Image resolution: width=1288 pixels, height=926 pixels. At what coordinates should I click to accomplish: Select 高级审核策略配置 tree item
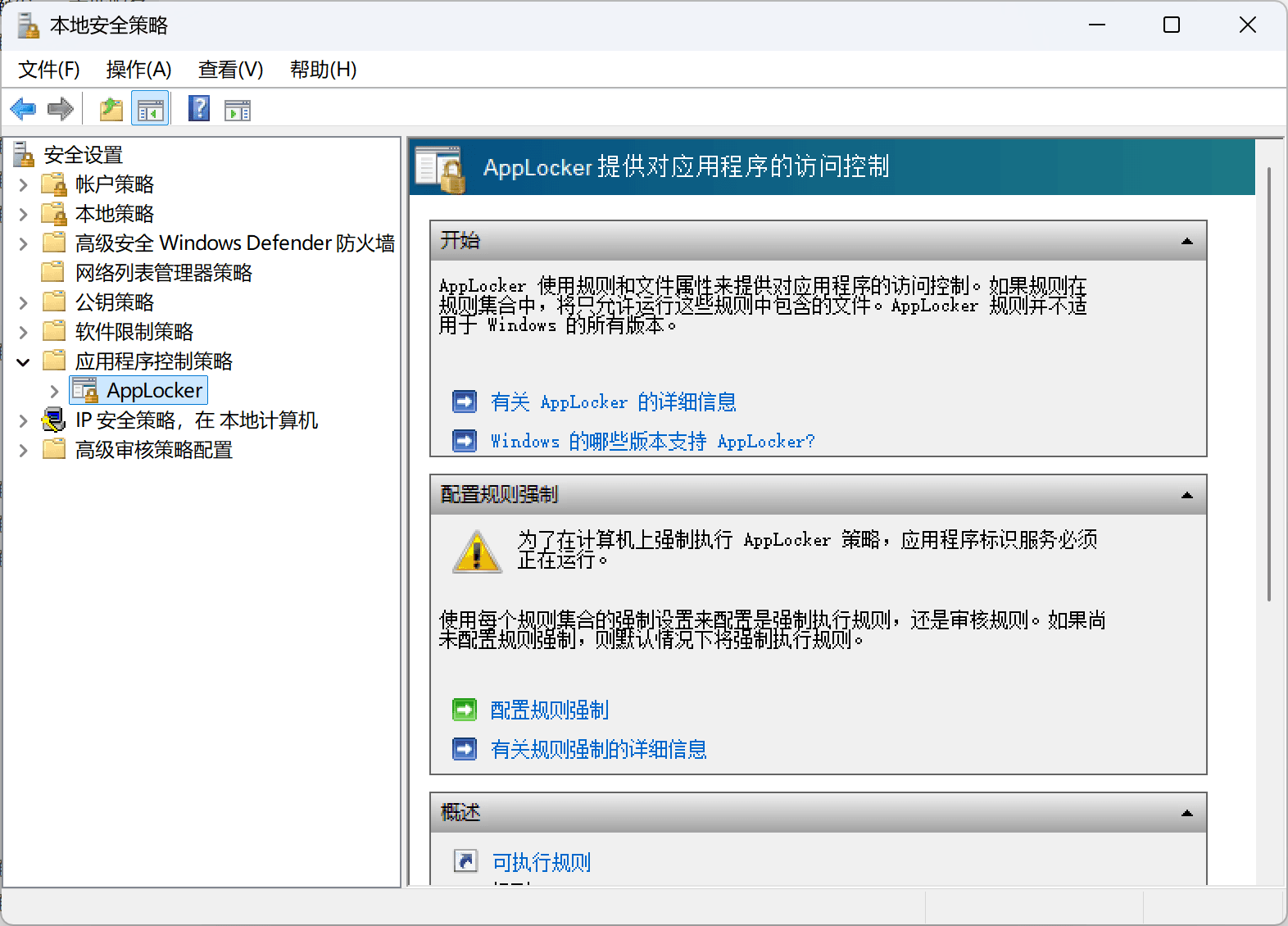tap(154, 450)
